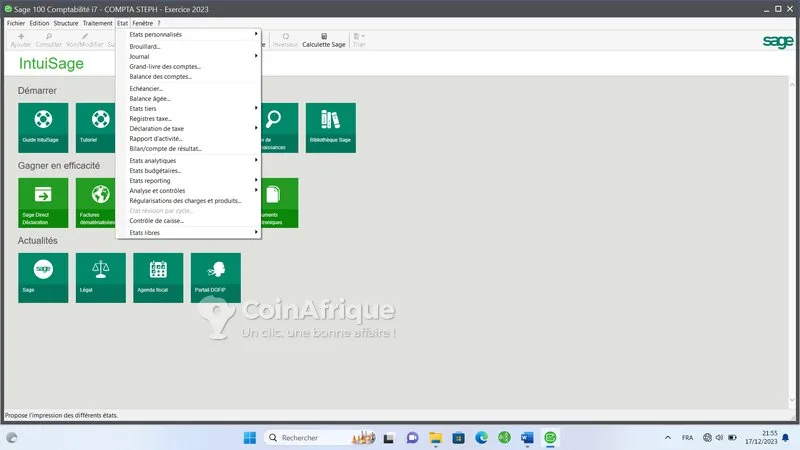Open the Windows Start button
Image resolution: width=800 pixels, height=450 pixels.
(x=248, y=438)
